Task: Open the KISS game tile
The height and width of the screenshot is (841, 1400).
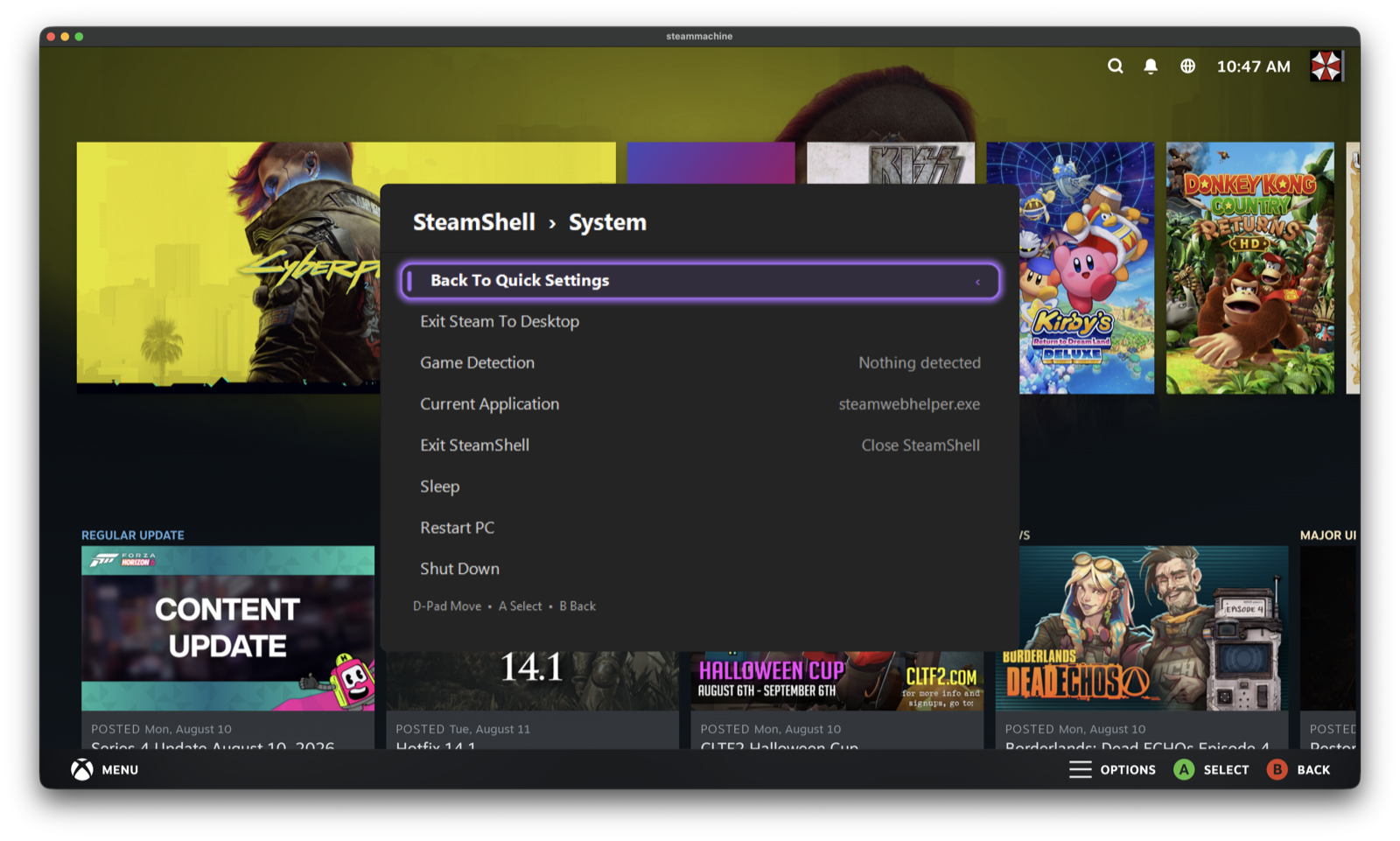Action: pos(891,164)
